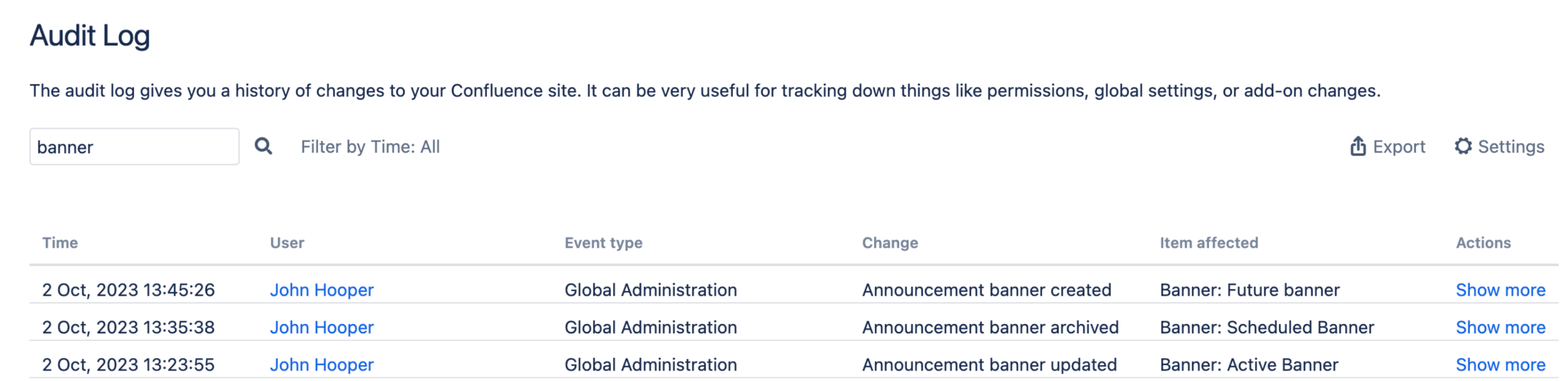Sort by the Time column header
The height and width of the screenshot is (381, 1568).
click(59, 242)
